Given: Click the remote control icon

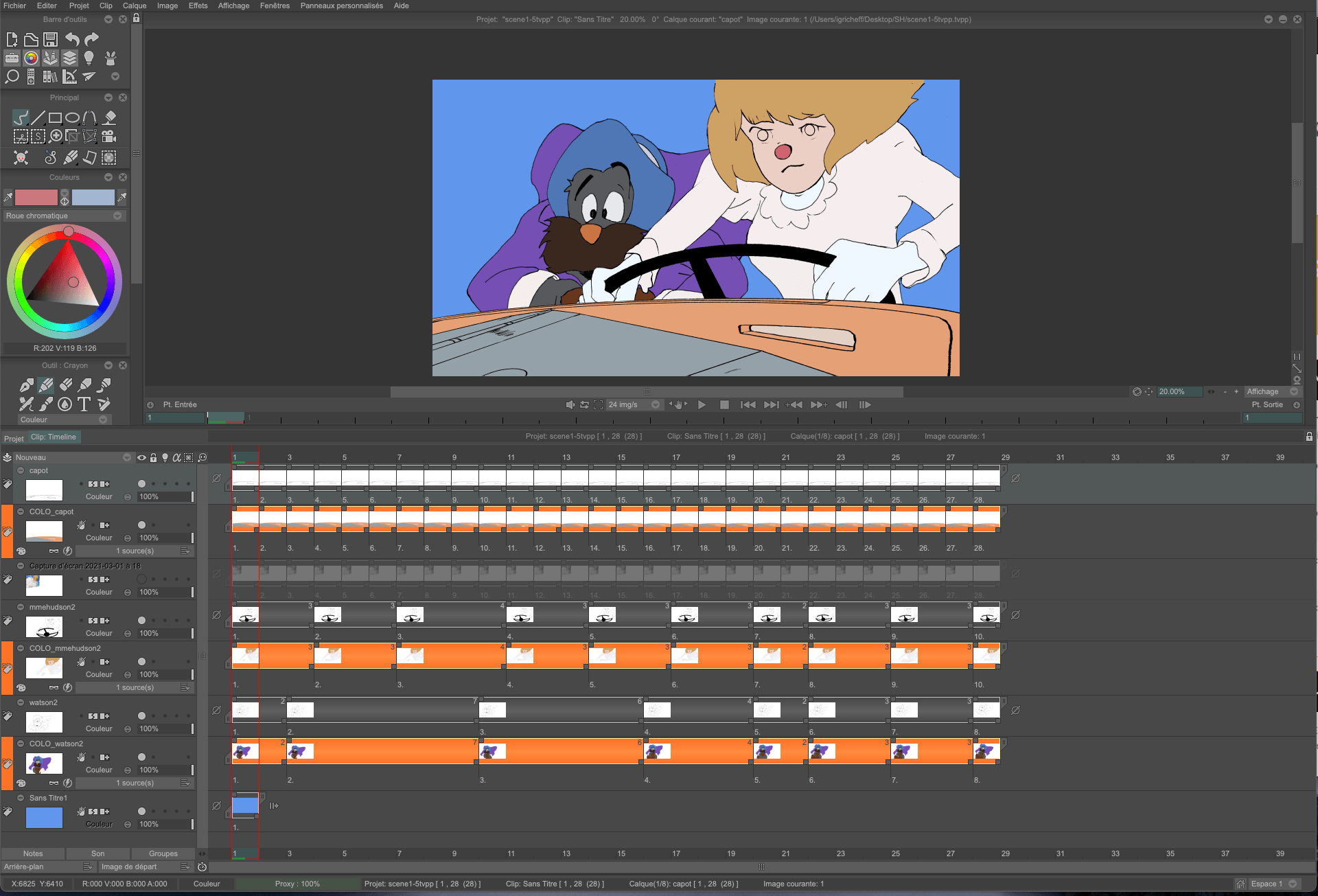Looking at the screenshot, I should (x=31, y=76).
